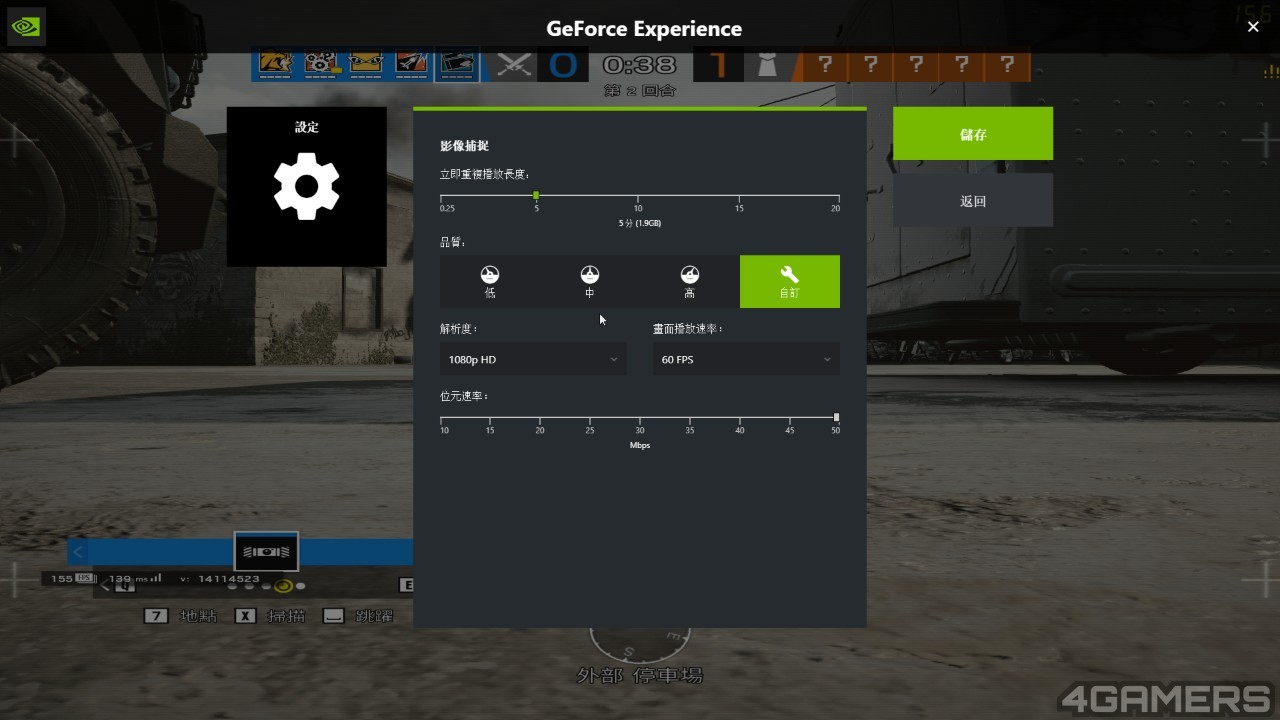Open the 1080p HD resolution dropdown
Viewport: 1280px width, 720px height.
pos(533,359)
